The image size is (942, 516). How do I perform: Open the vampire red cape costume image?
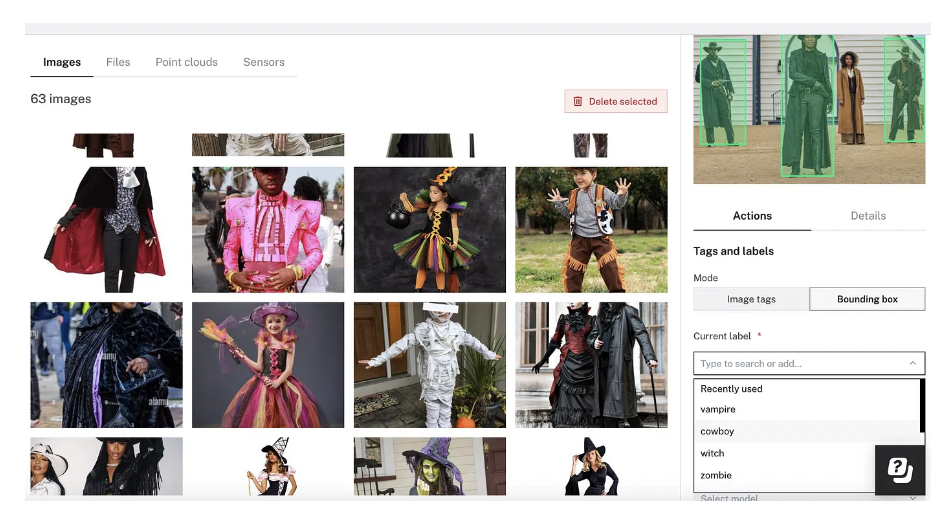[x=106, y=229]
